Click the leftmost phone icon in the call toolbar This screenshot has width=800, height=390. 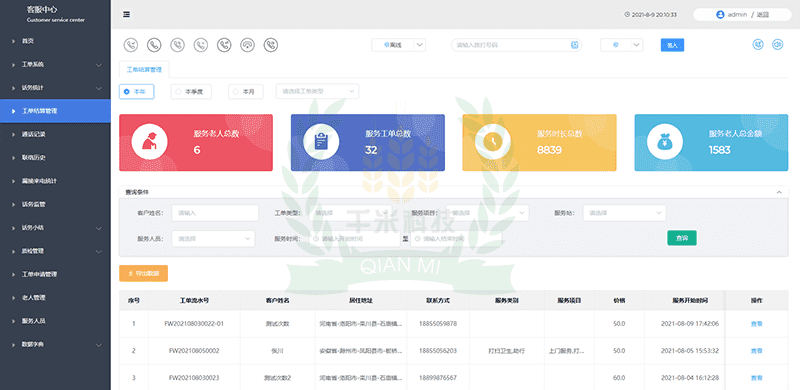[x=131, y=45]
